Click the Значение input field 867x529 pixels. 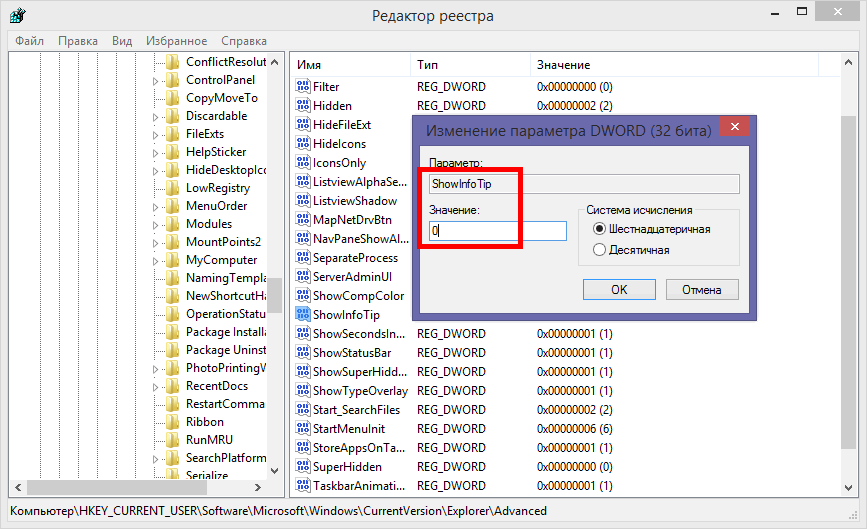pyautogui.click(x=497, y=231)
